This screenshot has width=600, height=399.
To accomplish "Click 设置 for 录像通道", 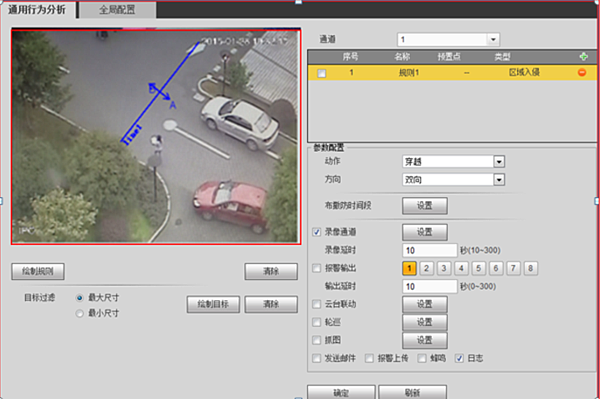I will pos(425,232).
